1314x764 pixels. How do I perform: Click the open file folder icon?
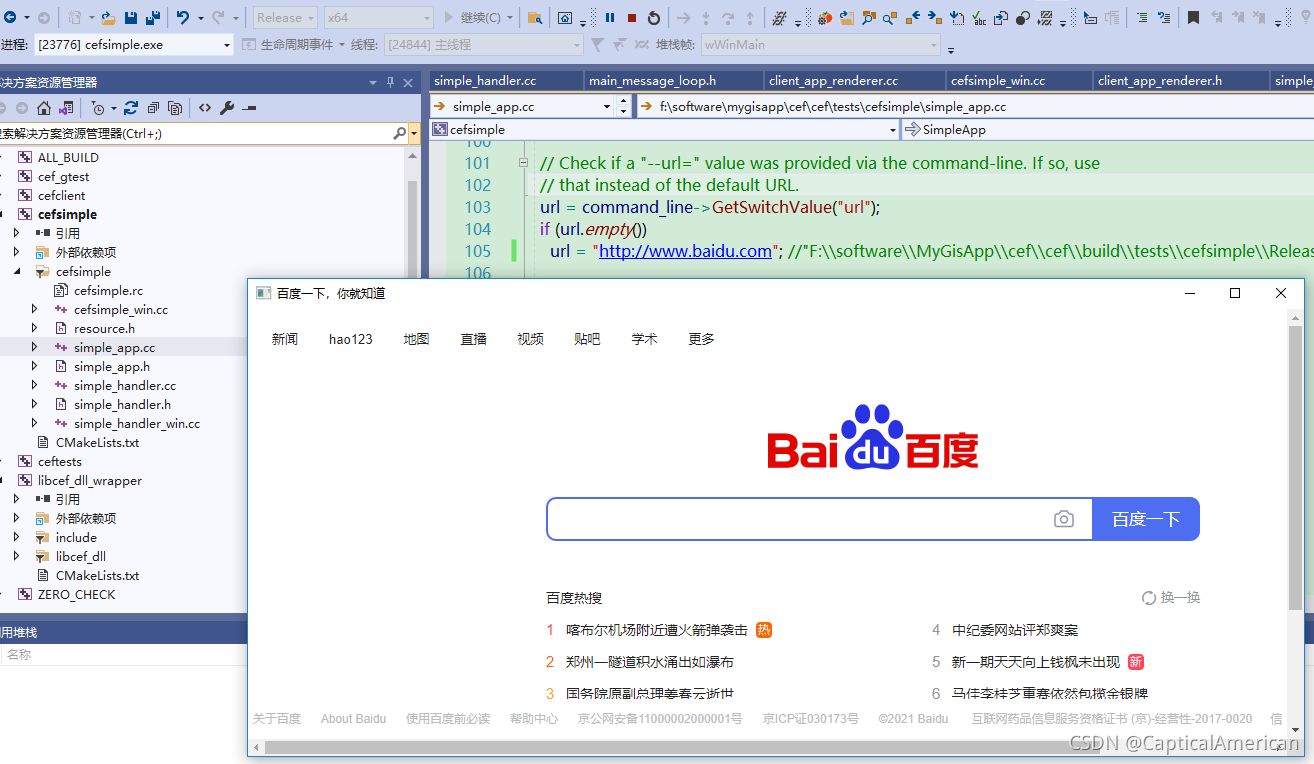tap(108, 17)
